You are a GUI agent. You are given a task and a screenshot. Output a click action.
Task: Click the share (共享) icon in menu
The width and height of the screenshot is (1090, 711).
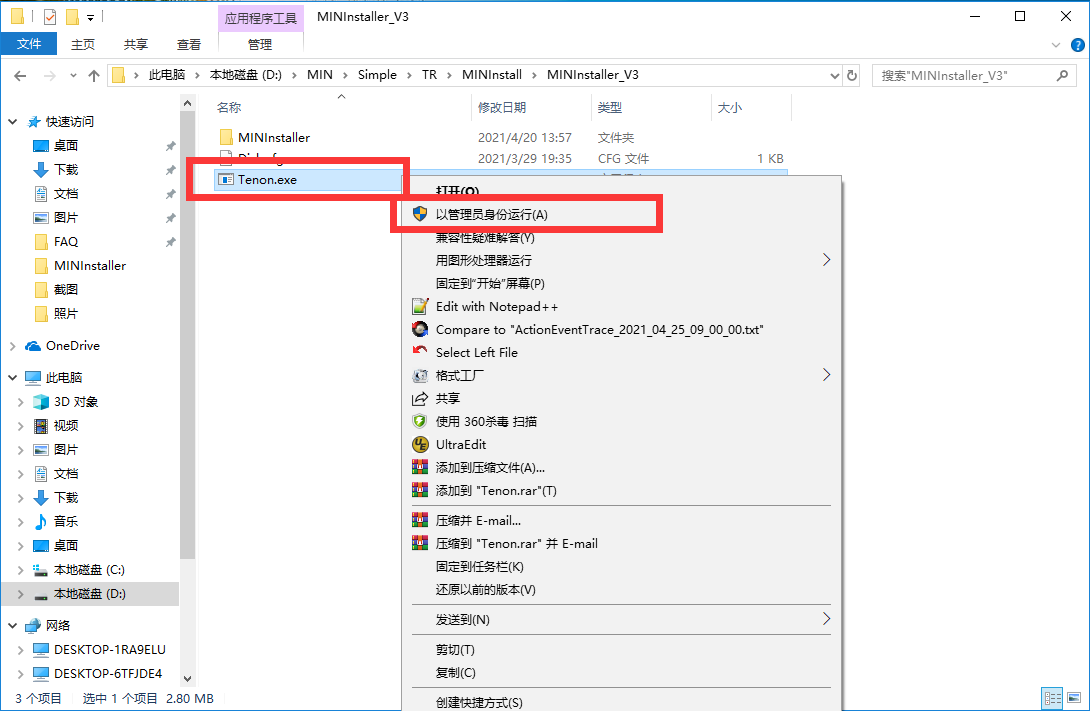tap(420, 399)
